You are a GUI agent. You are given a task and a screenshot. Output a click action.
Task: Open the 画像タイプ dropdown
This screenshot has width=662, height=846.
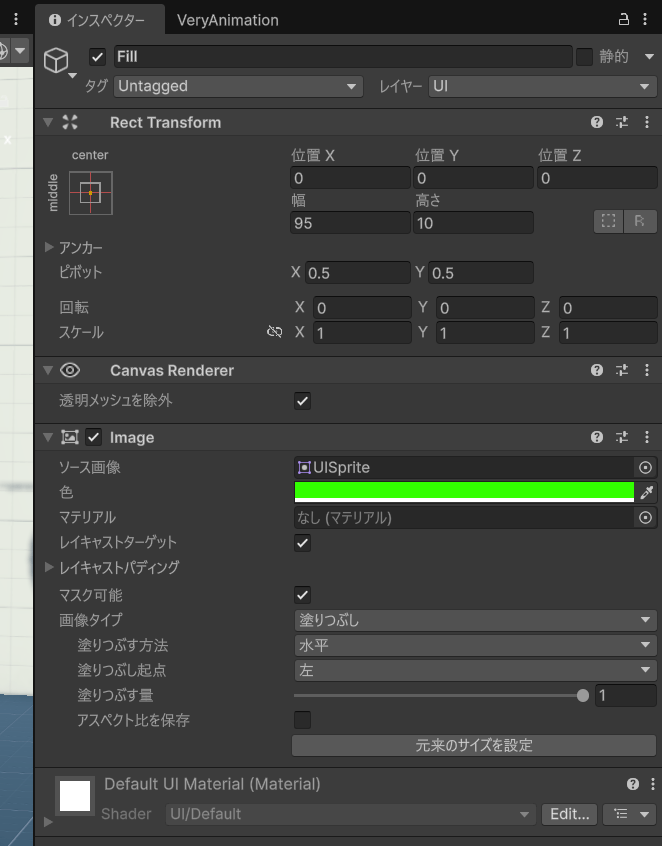475,620
